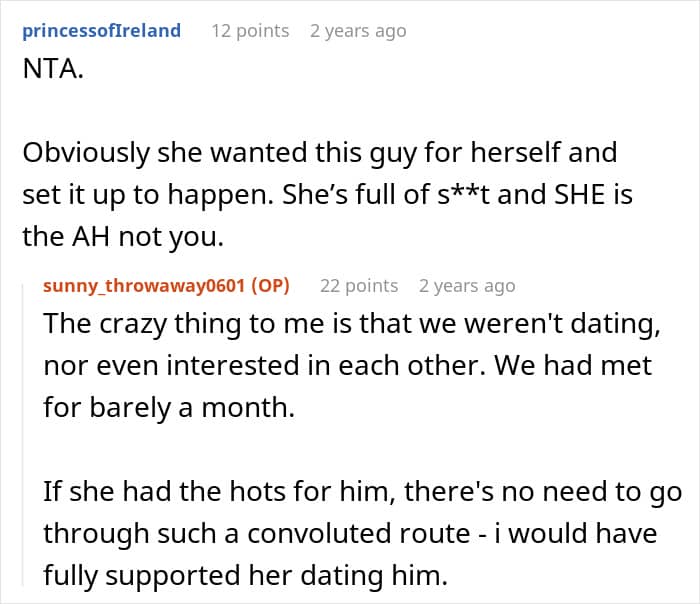The height and width of the screenshot is (604, 700).
Task: Open timestamp '2 years ago' on OP's reply
Action: click(x=467, y=285)
